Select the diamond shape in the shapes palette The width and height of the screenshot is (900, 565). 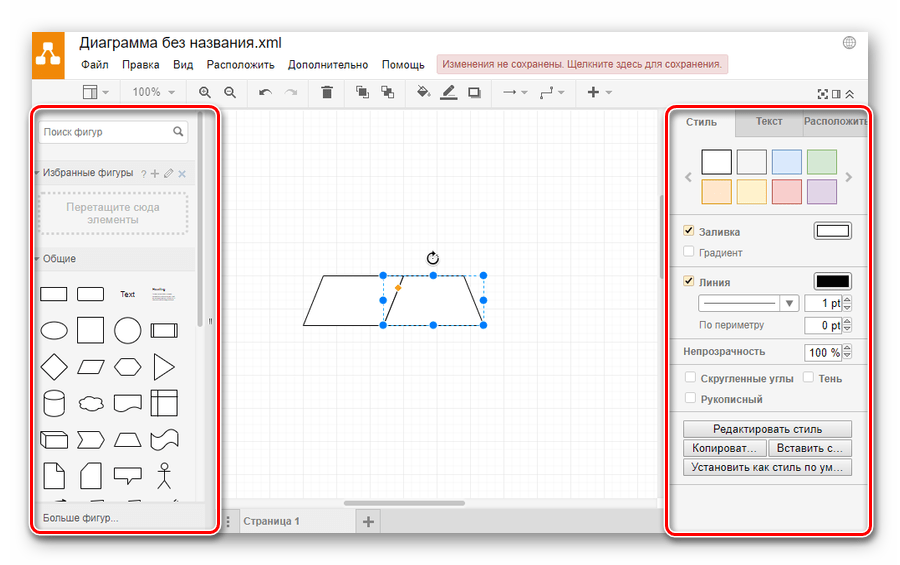(53, 367)
